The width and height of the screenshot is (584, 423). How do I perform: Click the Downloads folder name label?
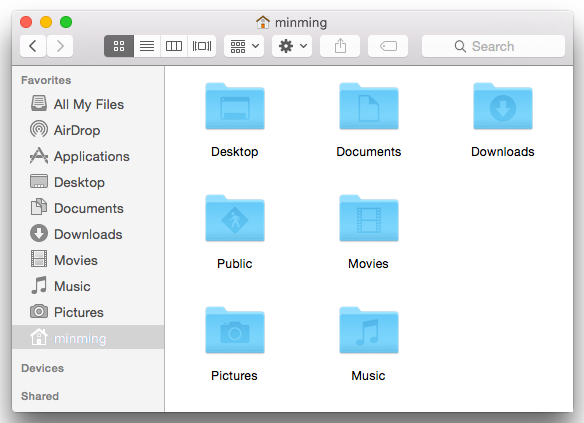[503, 152]
